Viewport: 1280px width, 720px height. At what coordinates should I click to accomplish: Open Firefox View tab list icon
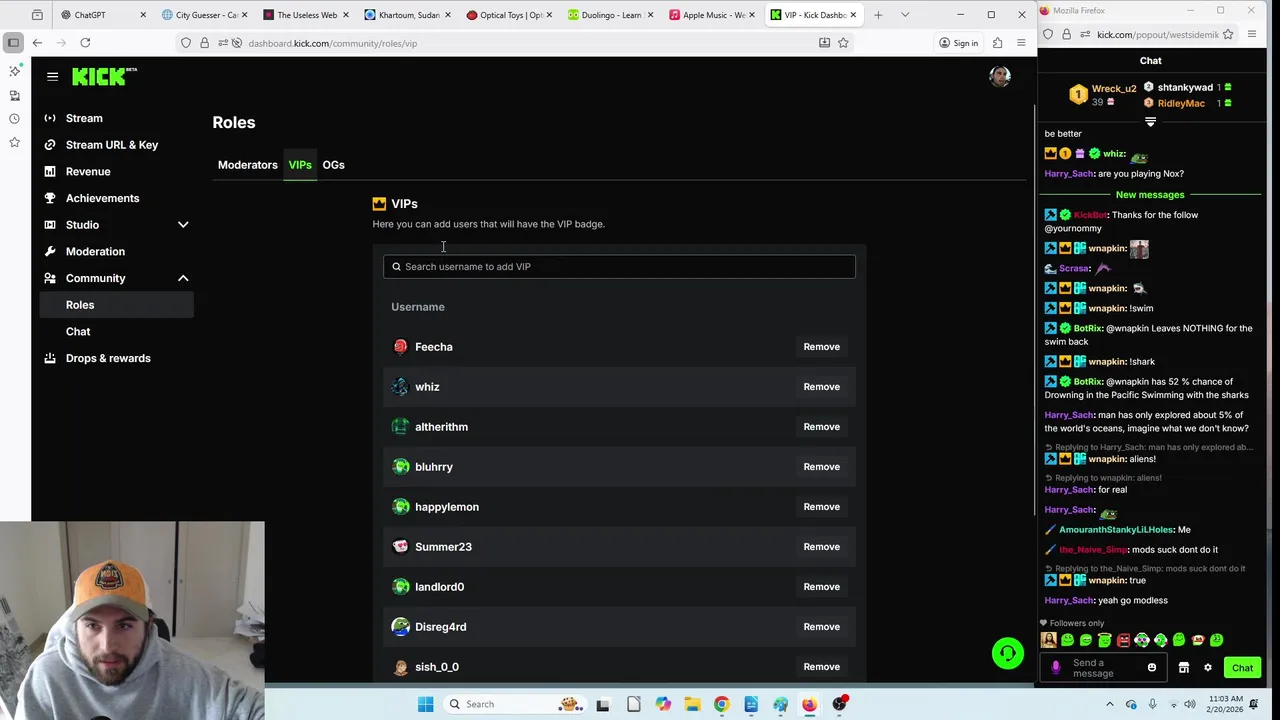pyautogui.click(x=37, y=15)
